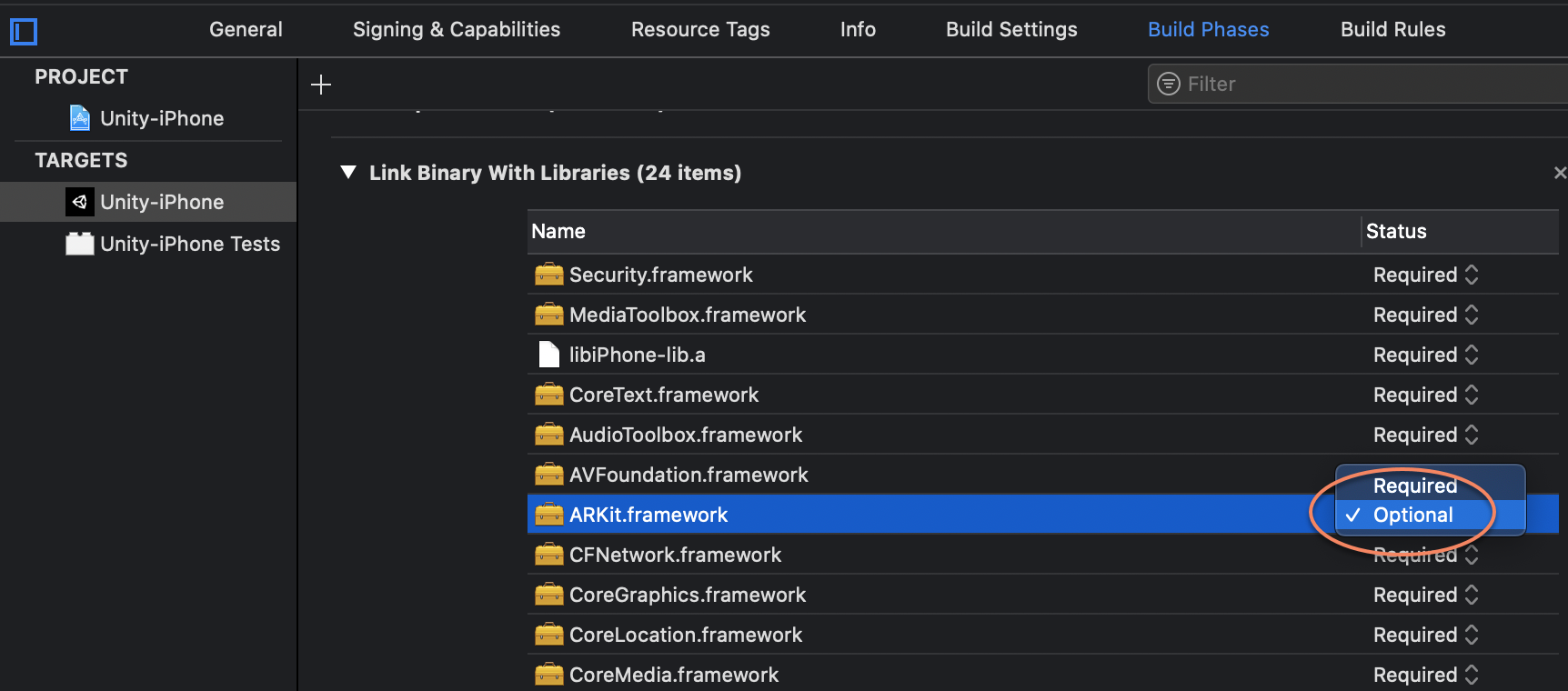
Task: Open MediaToolbox.framework status dropdown
Action: click(x=1425, y=315)
